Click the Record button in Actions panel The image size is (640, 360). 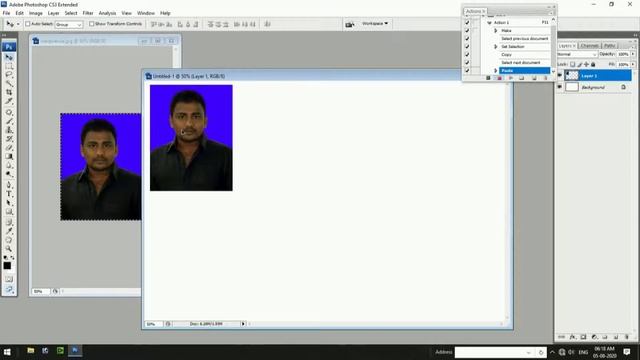tap(499, 78)
